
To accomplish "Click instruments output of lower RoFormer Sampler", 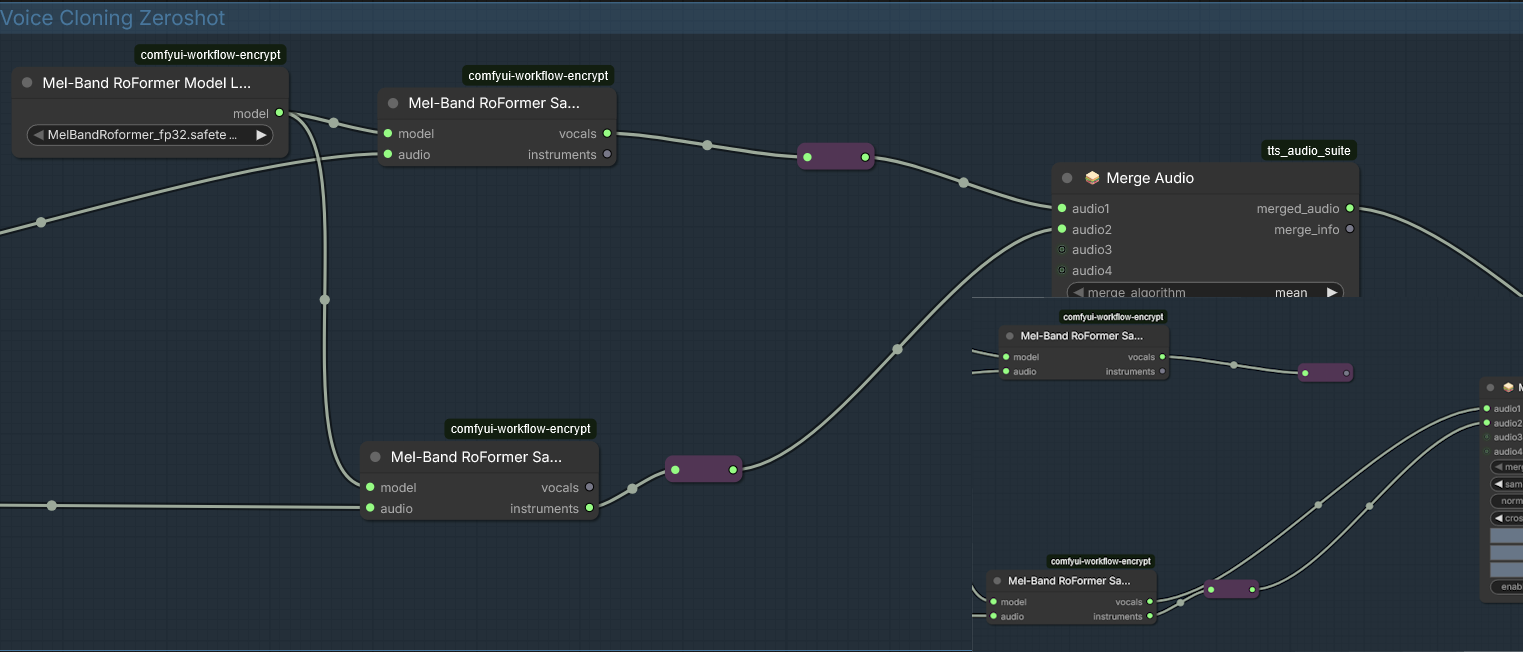I will [590, 508].
